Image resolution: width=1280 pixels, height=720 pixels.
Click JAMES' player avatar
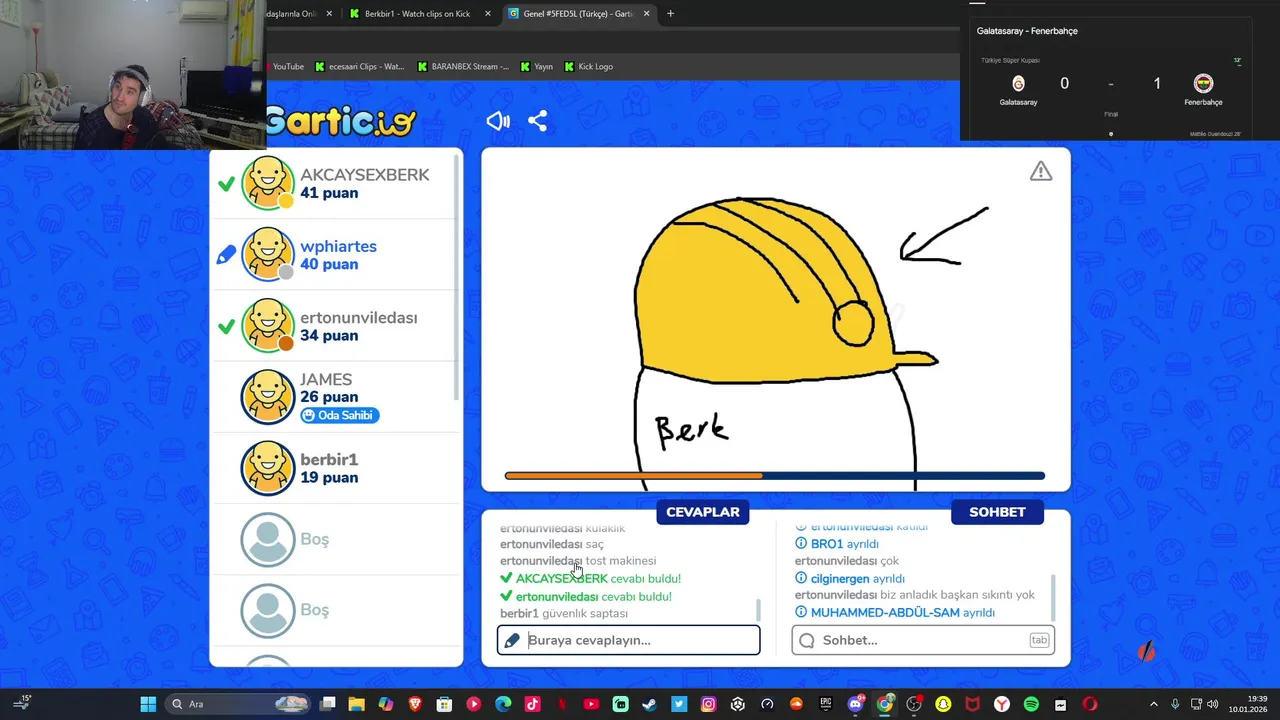tap(268, 396)
